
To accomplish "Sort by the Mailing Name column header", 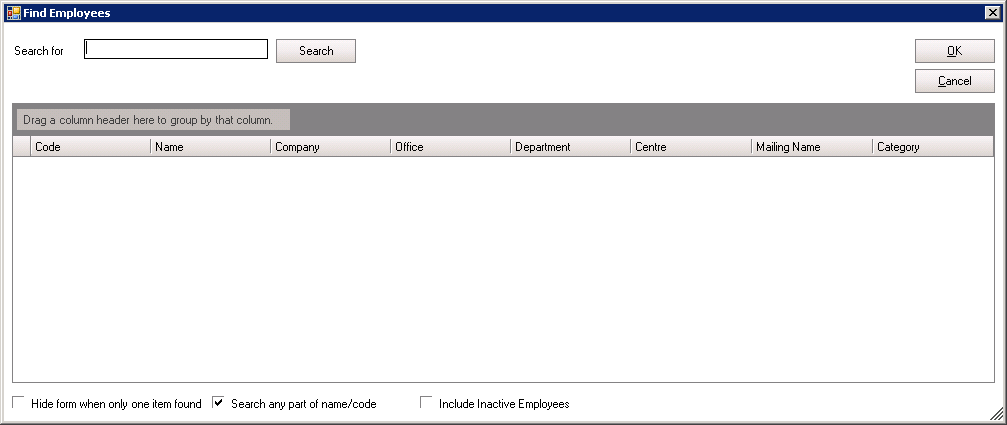I will (x=811, y=147).
